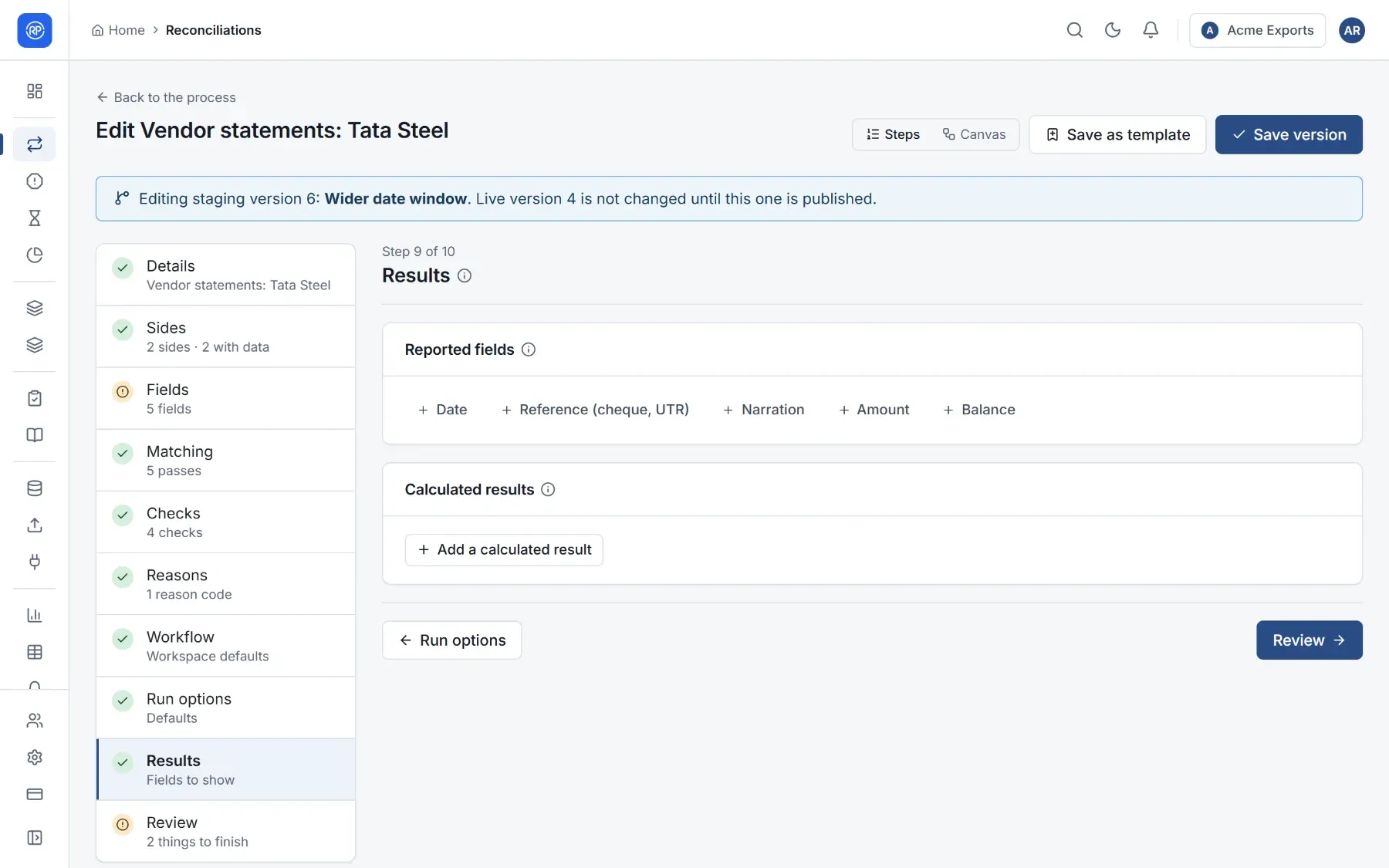Open database icon in sidebar
Image resolution: width=1389 pixels, height=868 pixels.
coord(35,488)
